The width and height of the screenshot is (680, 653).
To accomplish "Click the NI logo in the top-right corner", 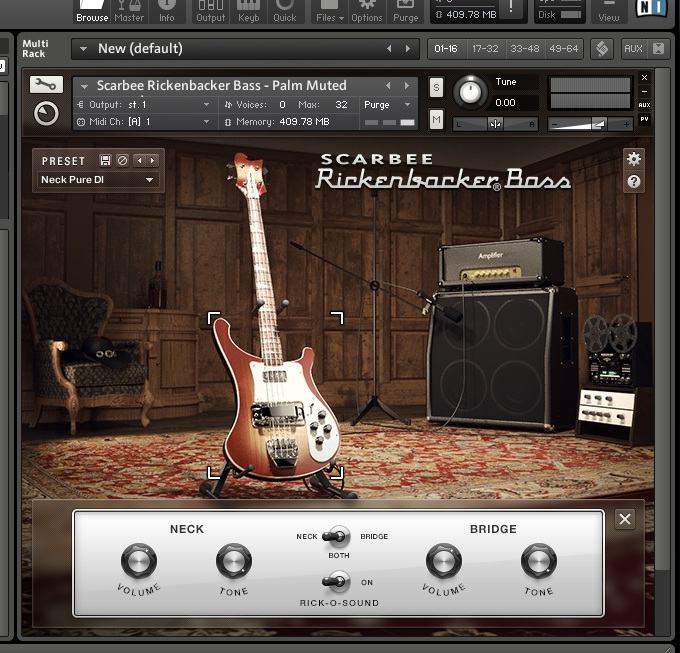I will tap(651, 9).
